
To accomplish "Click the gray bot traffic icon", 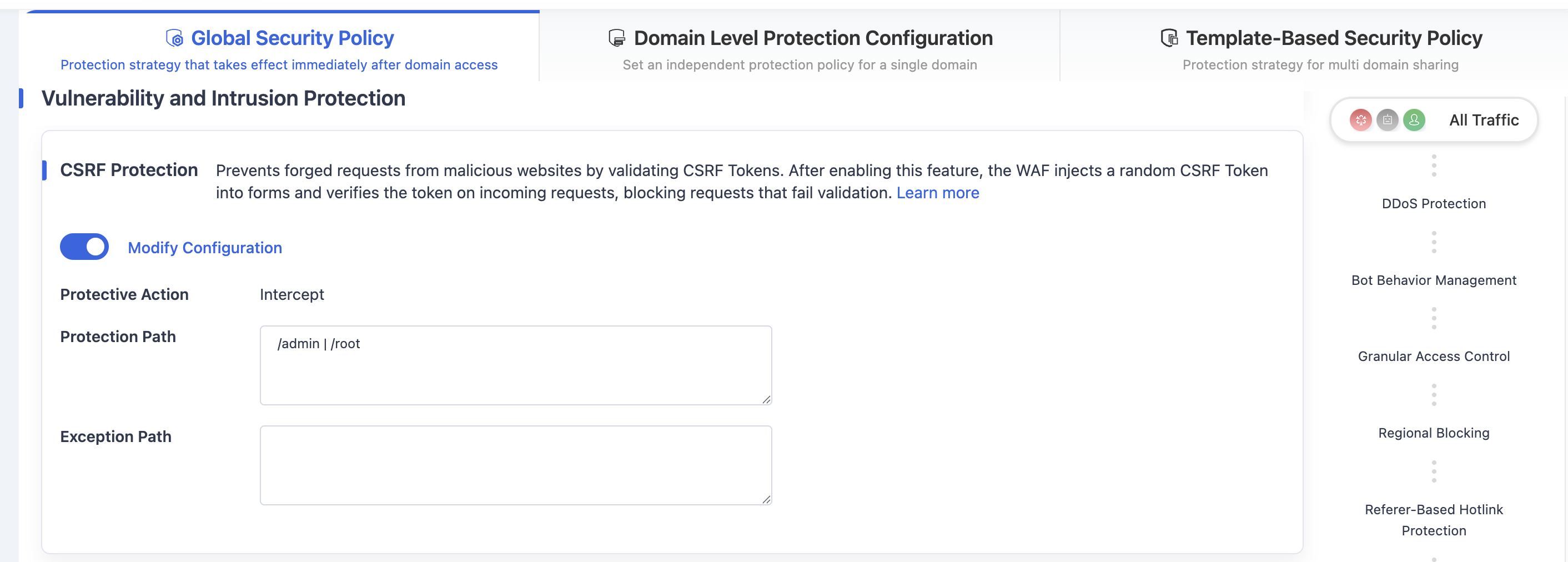I will click(x=1387, y=120).
